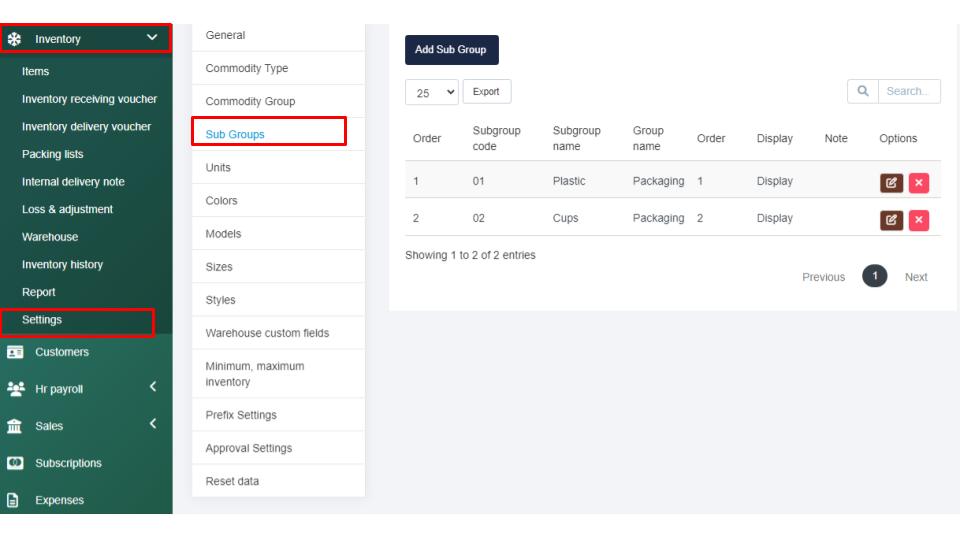Expand the Sales sidebar menu
The width and height of the screenshot is (960, 540).
[152, 426]
